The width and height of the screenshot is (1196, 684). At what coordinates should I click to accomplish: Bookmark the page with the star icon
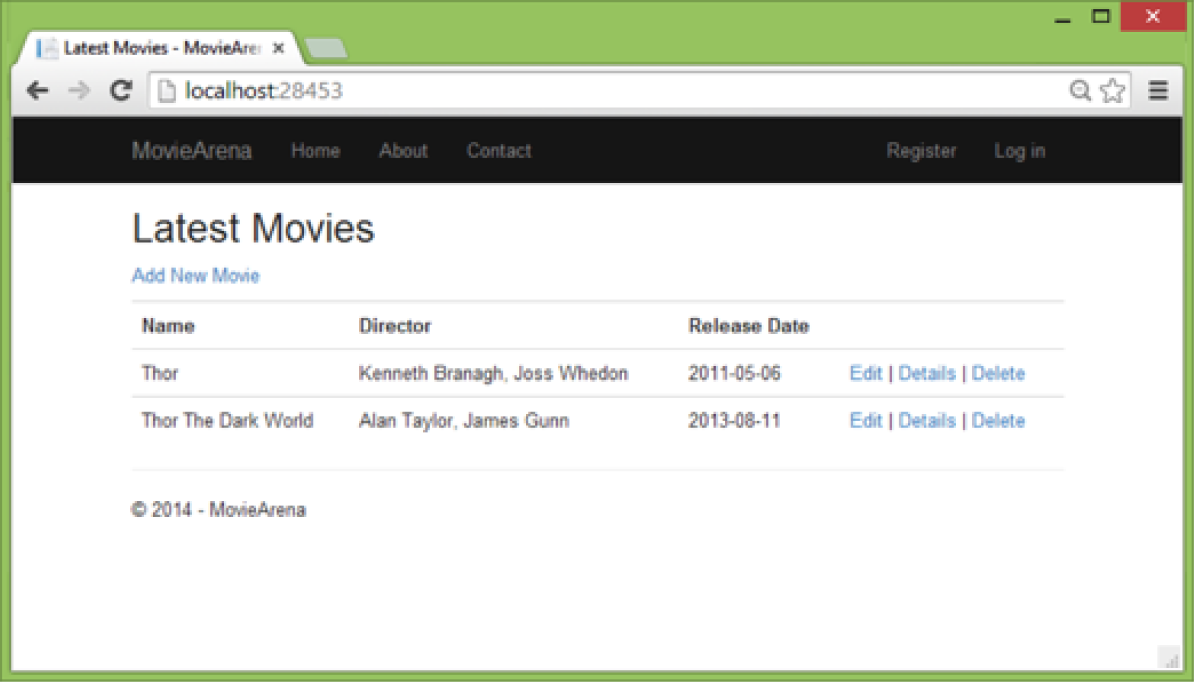(x=1113, y=91)
